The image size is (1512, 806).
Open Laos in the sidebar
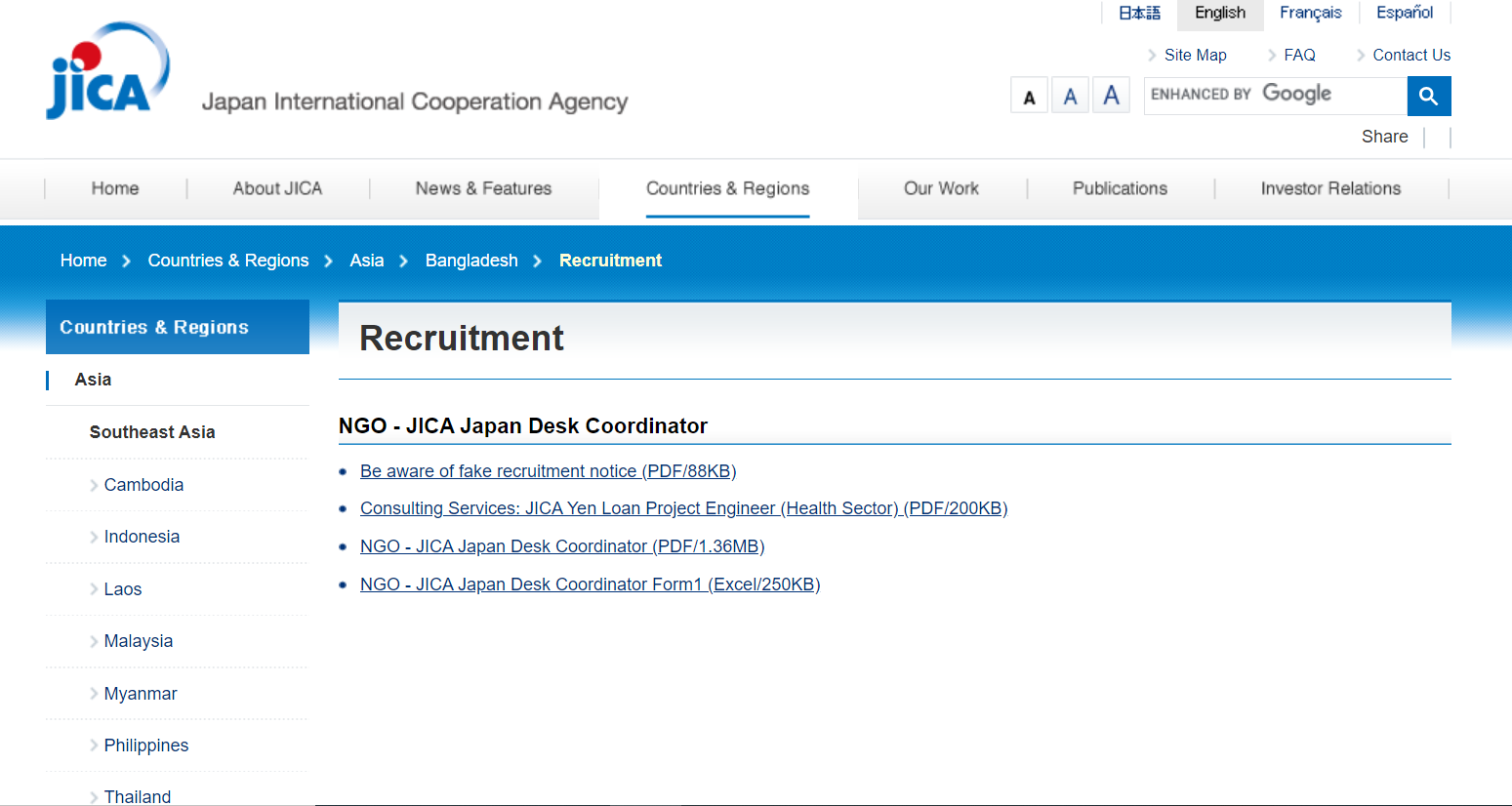123,589
